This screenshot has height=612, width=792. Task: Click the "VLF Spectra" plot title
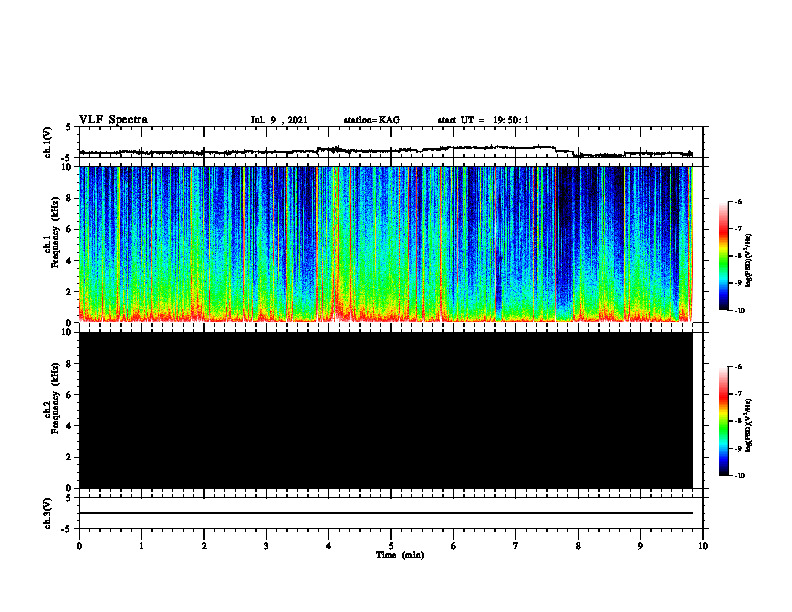[x=113, y=120]
